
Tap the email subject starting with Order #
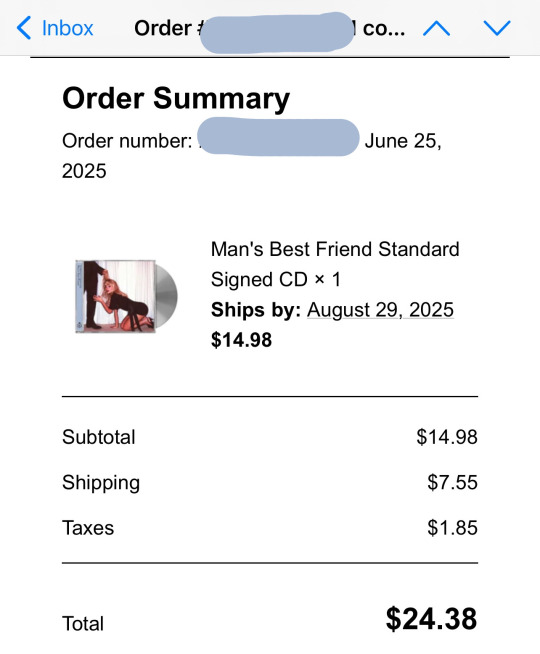click(269, 28)
